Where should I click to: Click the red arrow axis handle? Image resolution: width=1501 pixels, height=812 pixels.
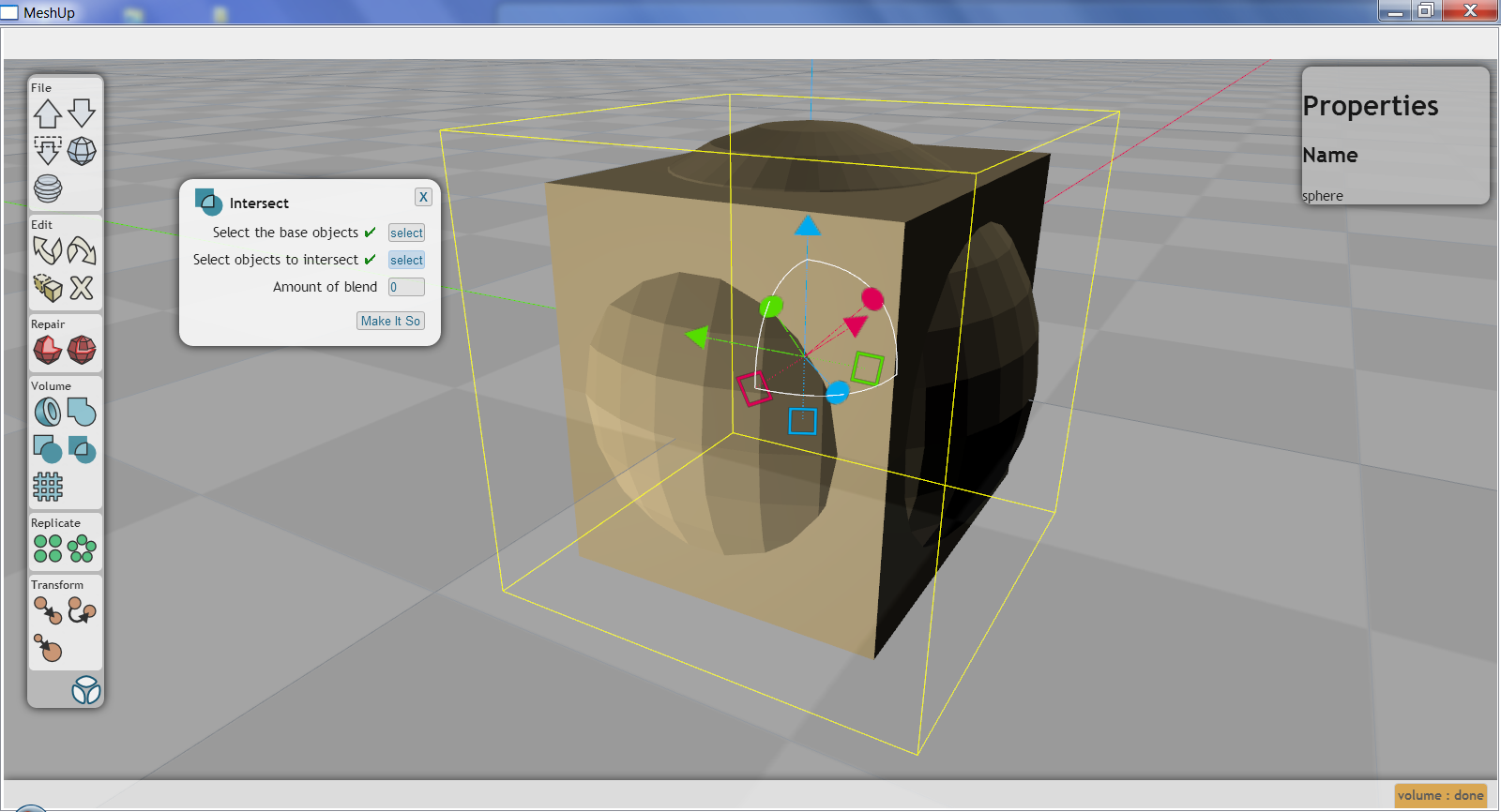tap(855, 325)
